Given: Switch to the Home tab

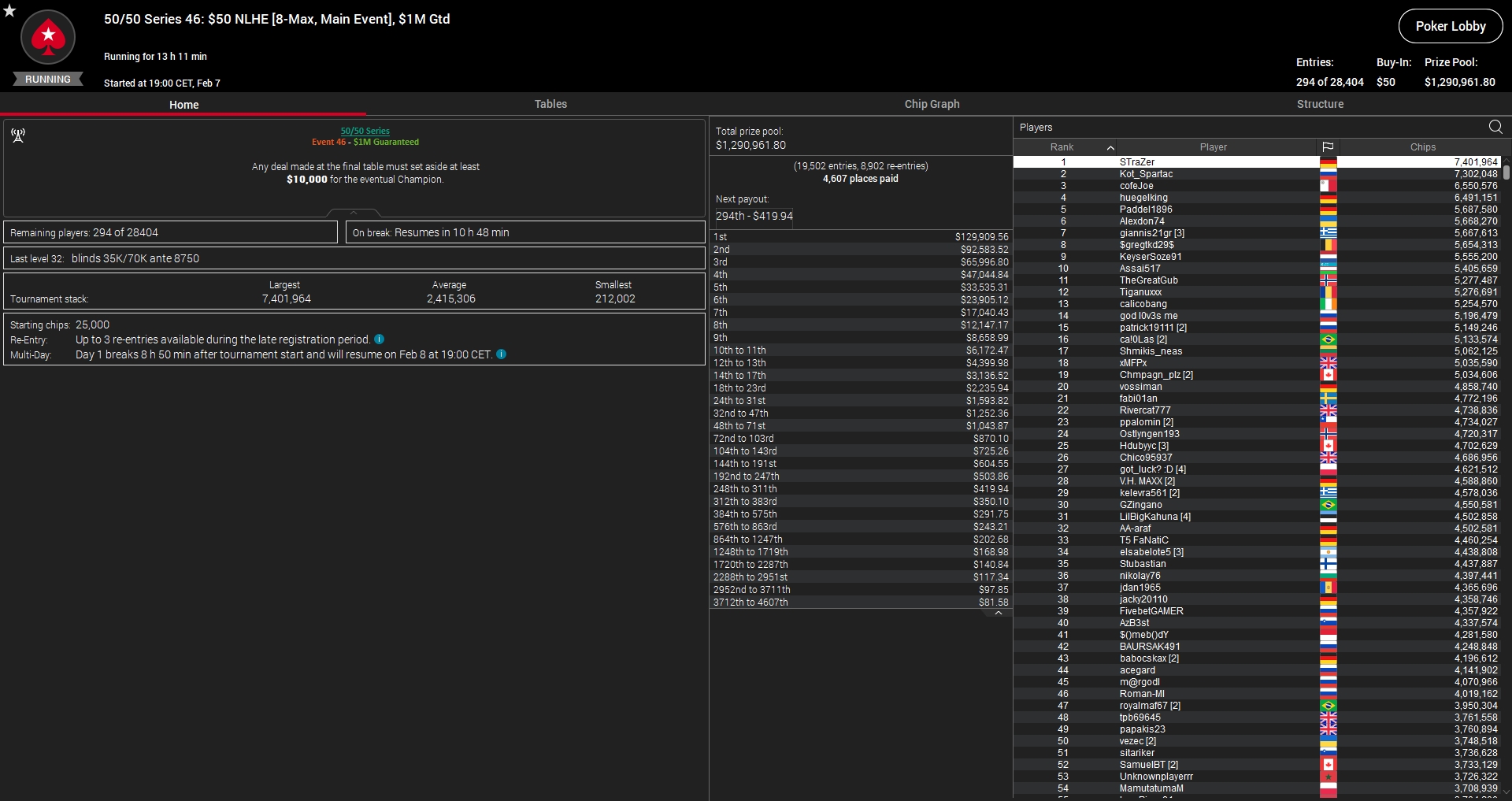Looking at the screenshot, I should click(183, 105).
